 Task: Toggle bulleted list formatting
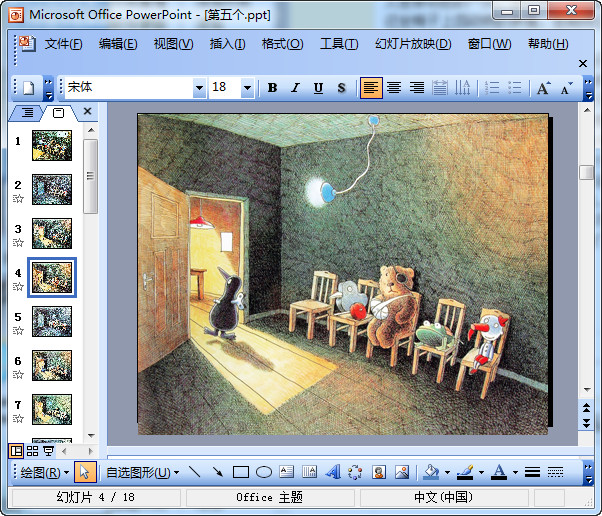pyautogui.click(x=515, y=88)
